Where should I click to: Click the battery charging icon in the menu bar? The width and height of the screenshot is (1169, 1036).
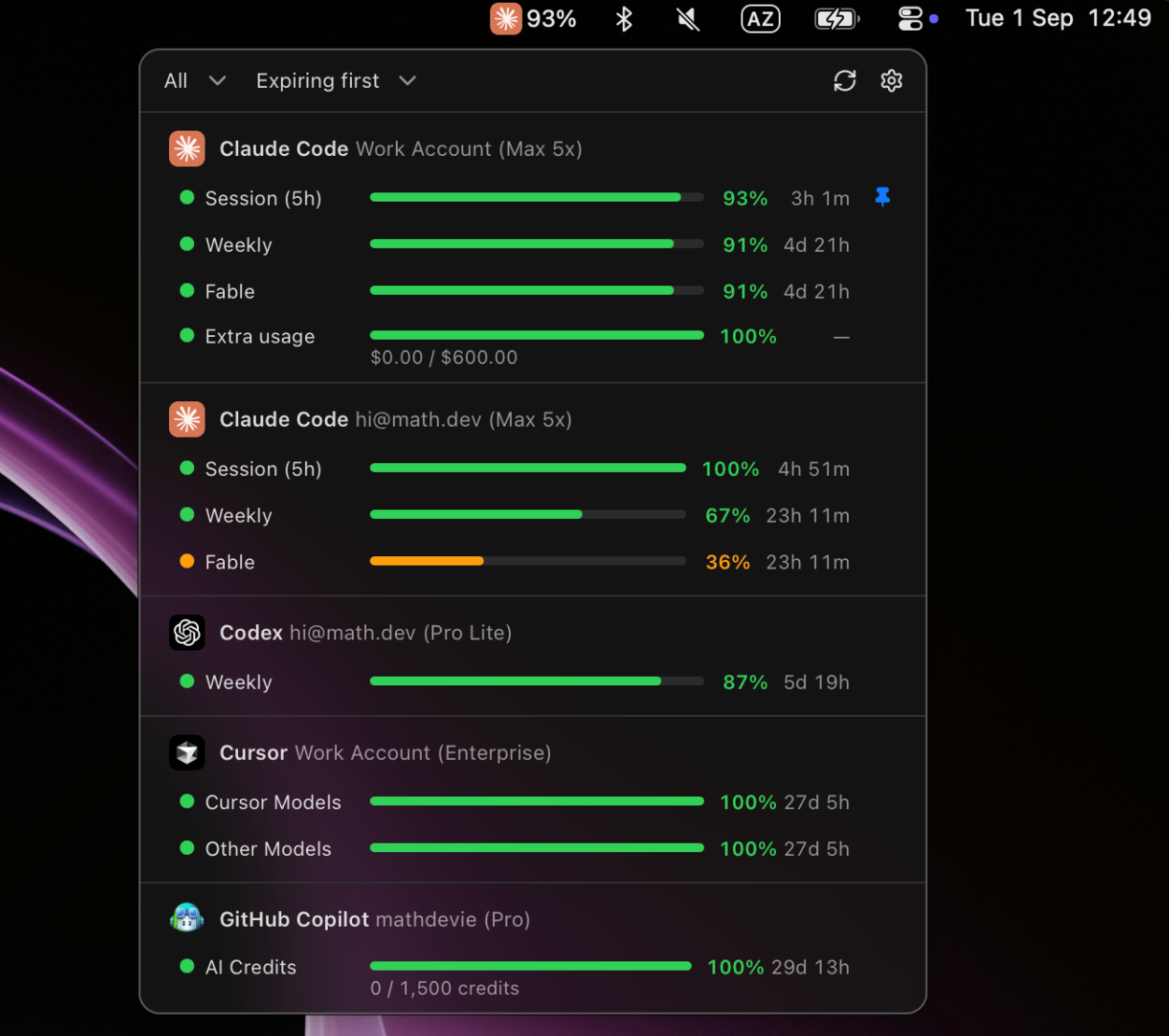click(837, 19)
